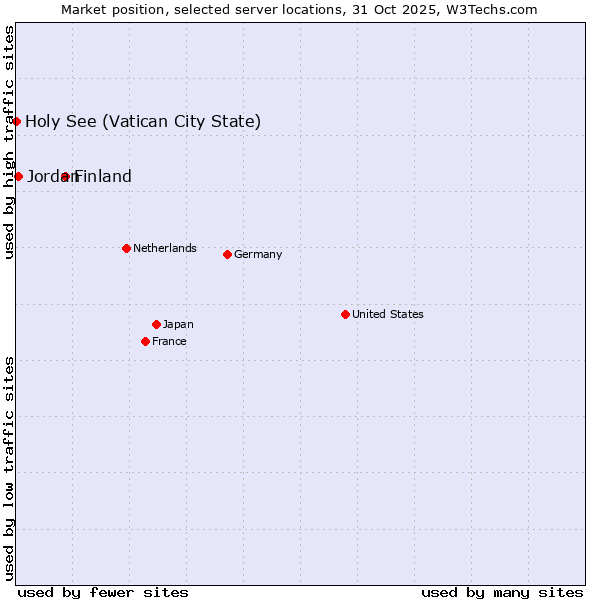Click the "used by fewer sites" axis label
The height and width of the screenshot is (600, 600).
(x=103, y=592)
